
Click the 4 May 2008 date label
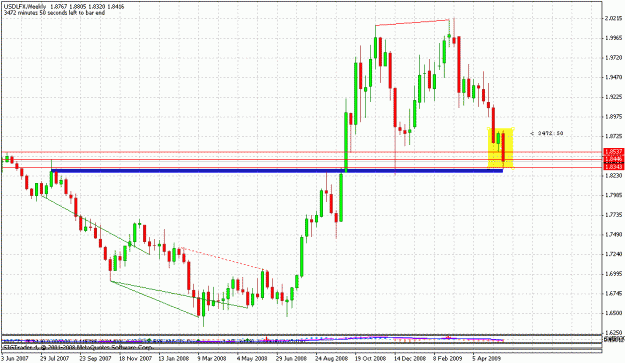pyautogui.click(x=252, y=358)
